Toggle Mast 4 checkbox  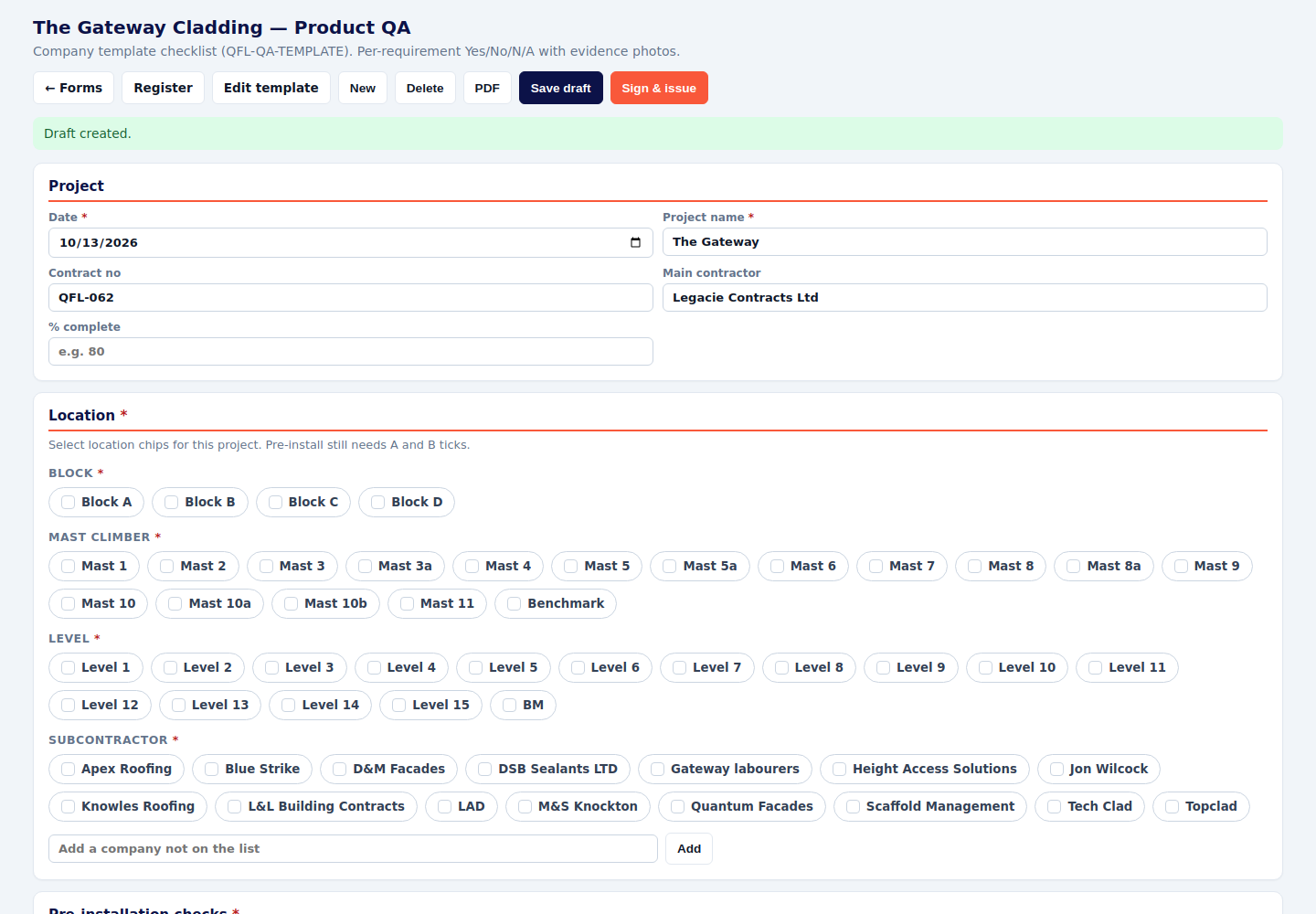pos(472,566)
